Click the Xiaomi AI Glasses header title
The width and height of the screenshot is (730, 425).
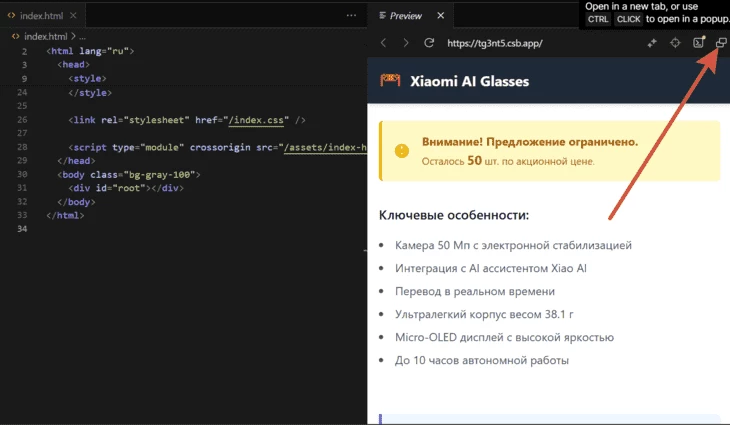pos(469,81)
